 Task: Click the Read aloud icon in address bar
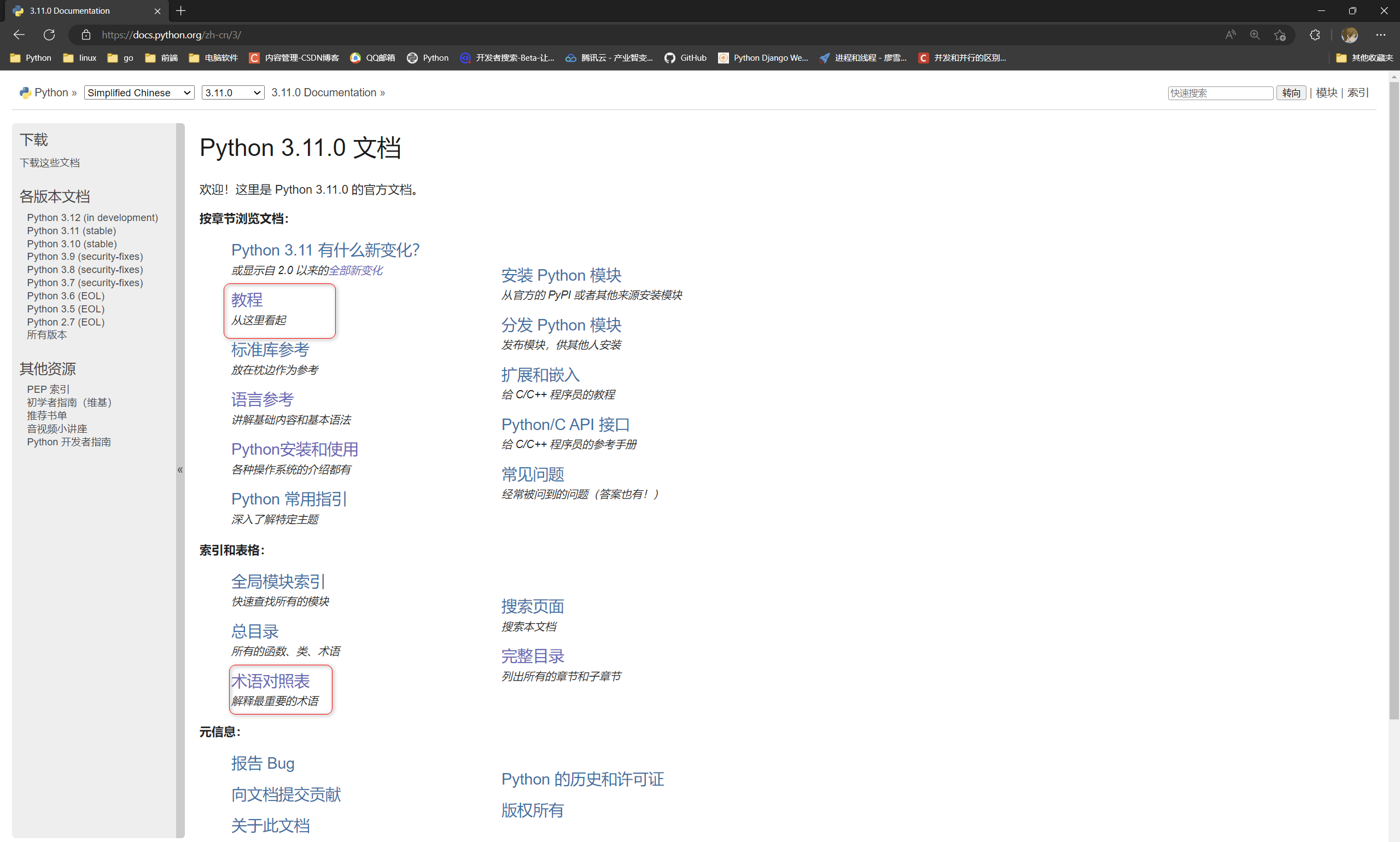pyautogui.click(x=1230, y=34)
